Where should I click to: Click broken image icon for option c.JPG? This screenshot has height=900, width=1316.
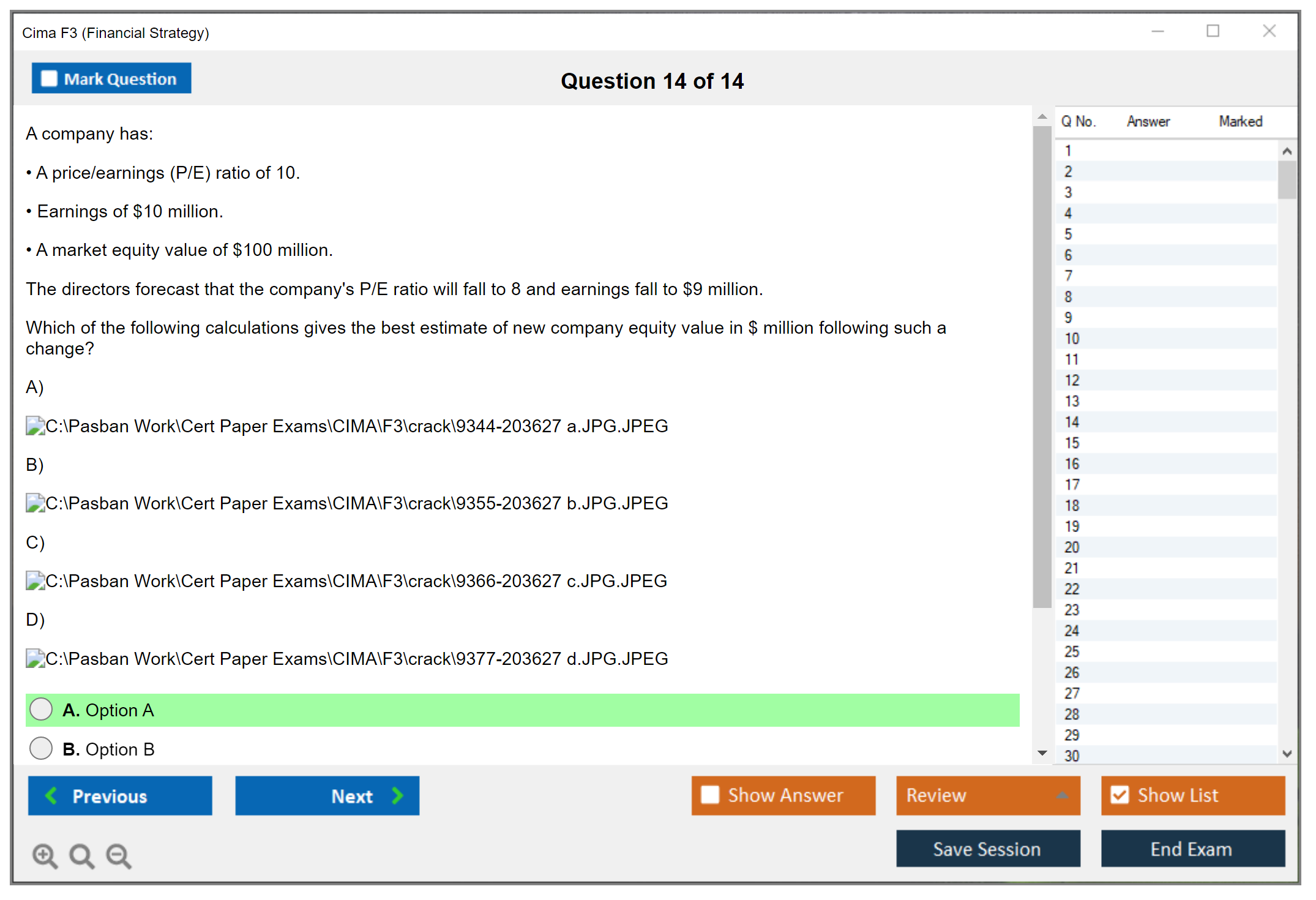pyautogui.click(x=35, y=580)
